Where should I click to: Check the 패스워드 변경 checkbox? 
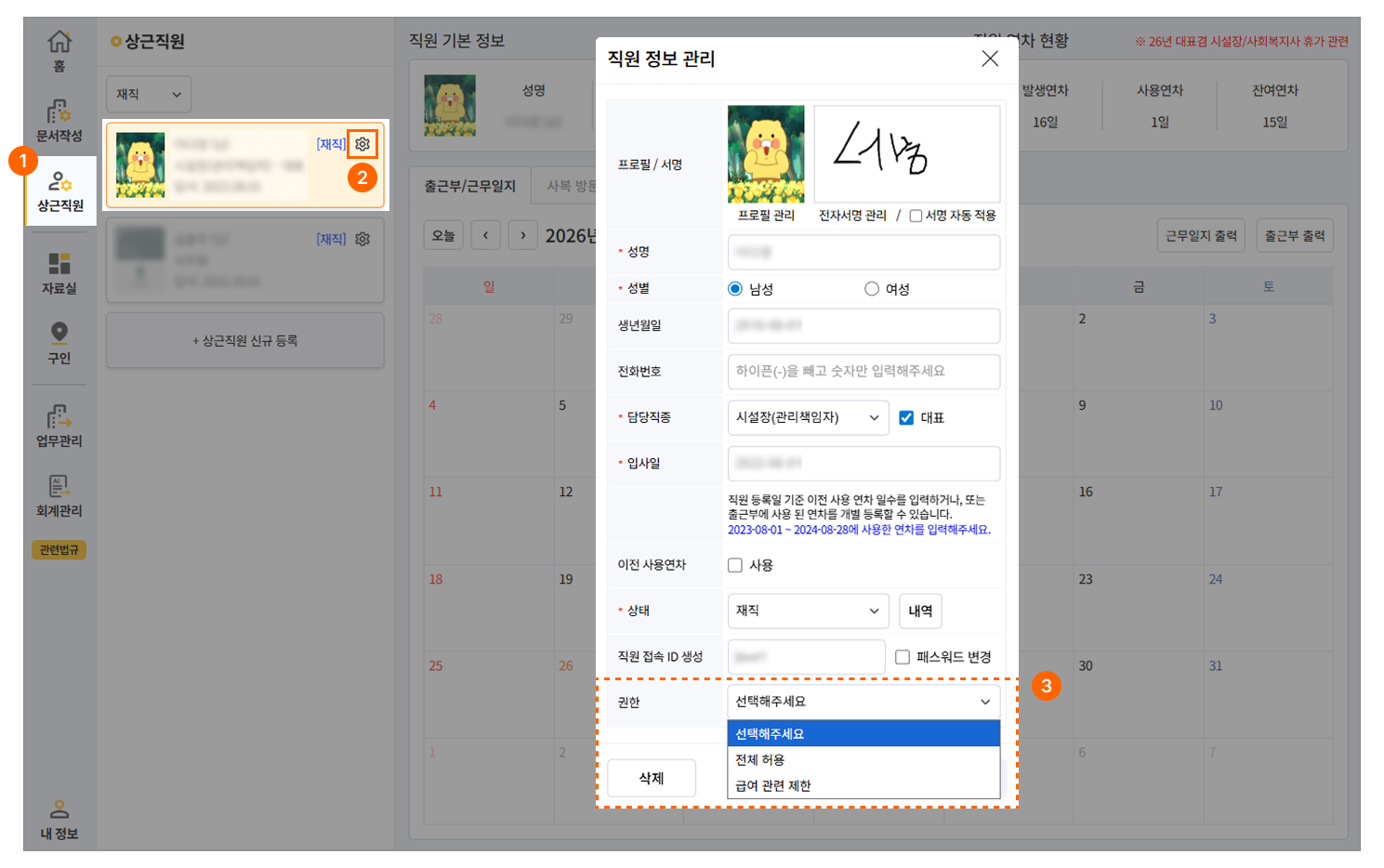pos(903,657)
